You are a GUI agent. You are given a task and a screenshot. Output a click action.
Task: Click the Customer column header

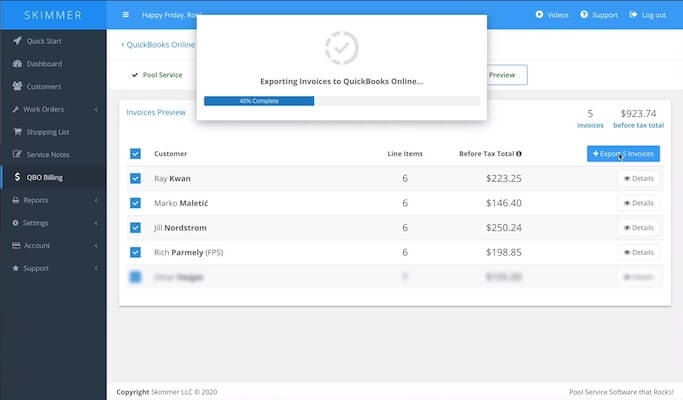[x=170, y=153]
